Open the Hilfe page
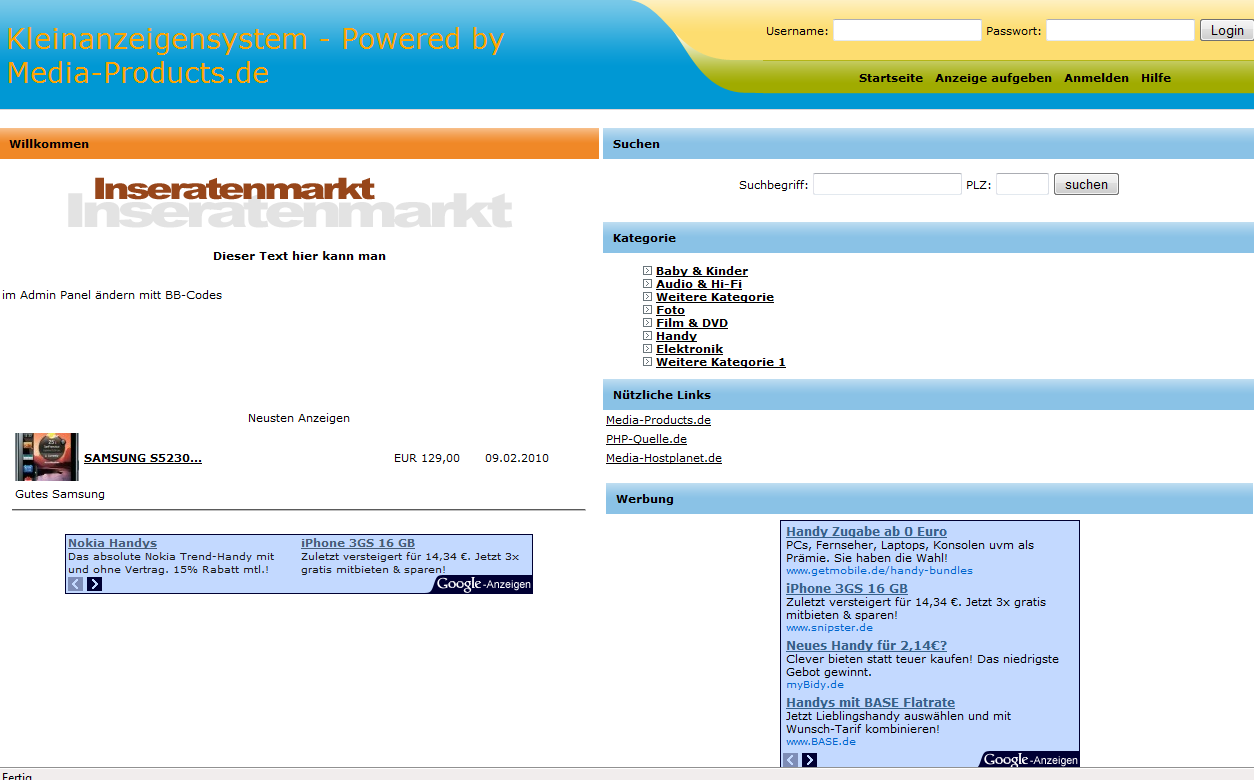 [x=1155, y=78]
